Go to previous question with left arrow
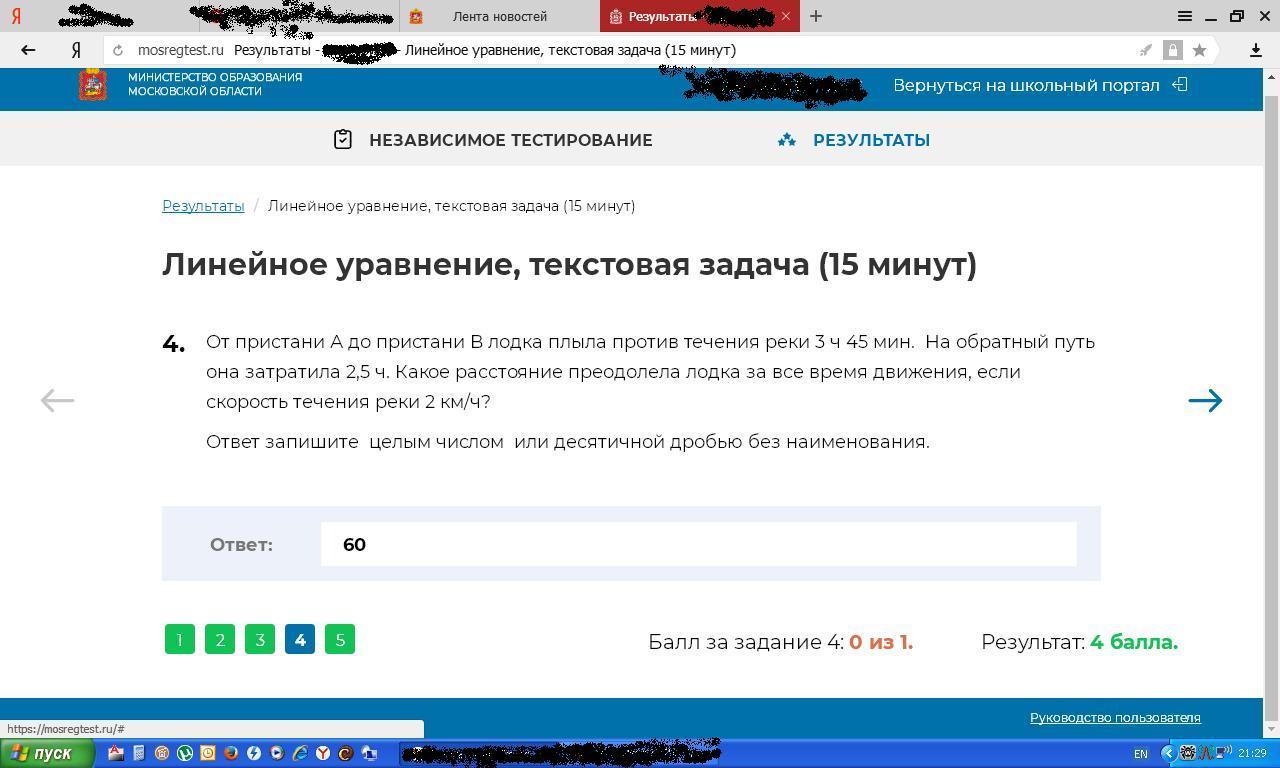The image size is (1280, 768). tap(57, 400)
